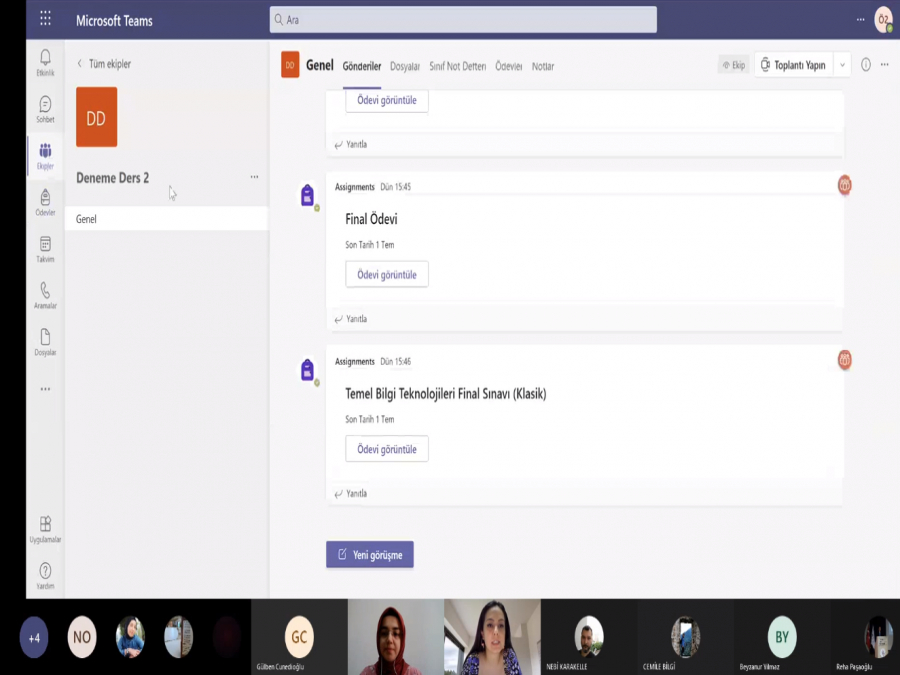Screen dimensions: 900x675
Task: Click the Dün 15:45 timestamp
Action: [395, 187]
